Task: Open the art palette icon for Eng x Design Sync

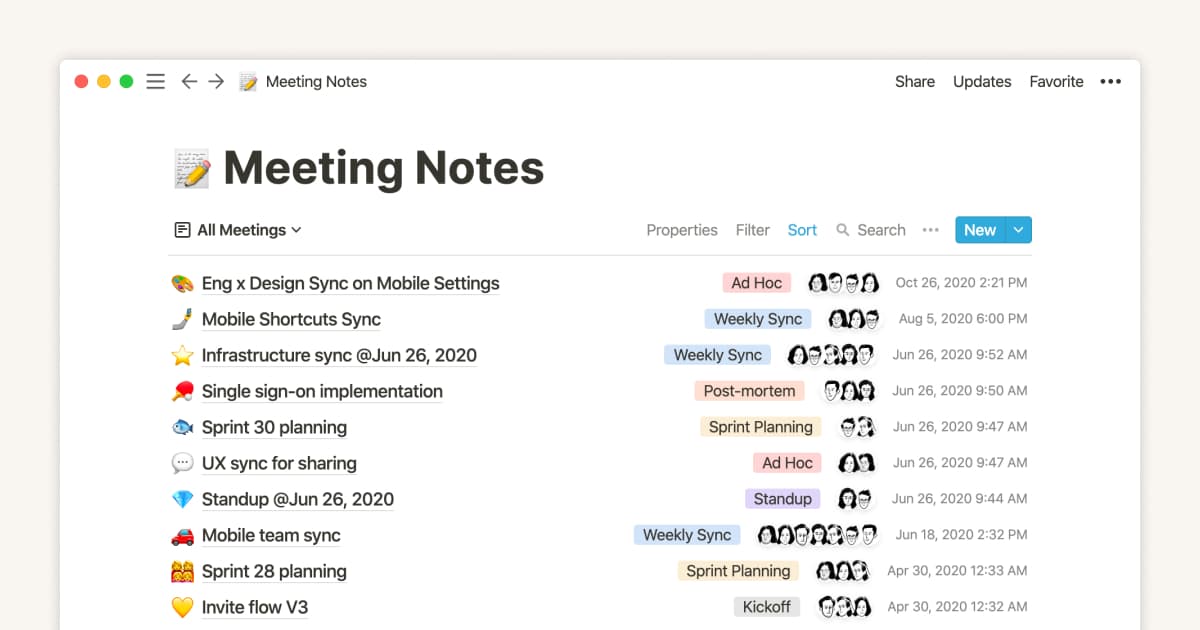Action: [x=181, y=283]
